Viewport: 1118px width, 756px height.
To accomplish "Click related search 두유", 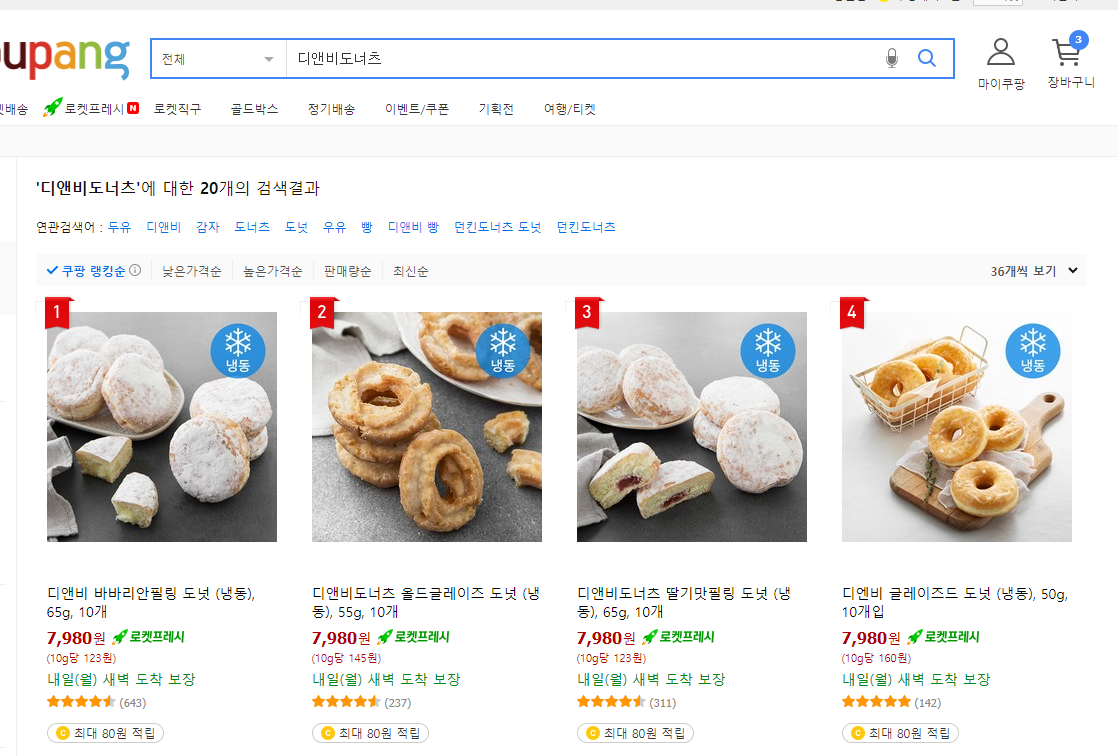I will pyautogui.click(x=120, y=227).
